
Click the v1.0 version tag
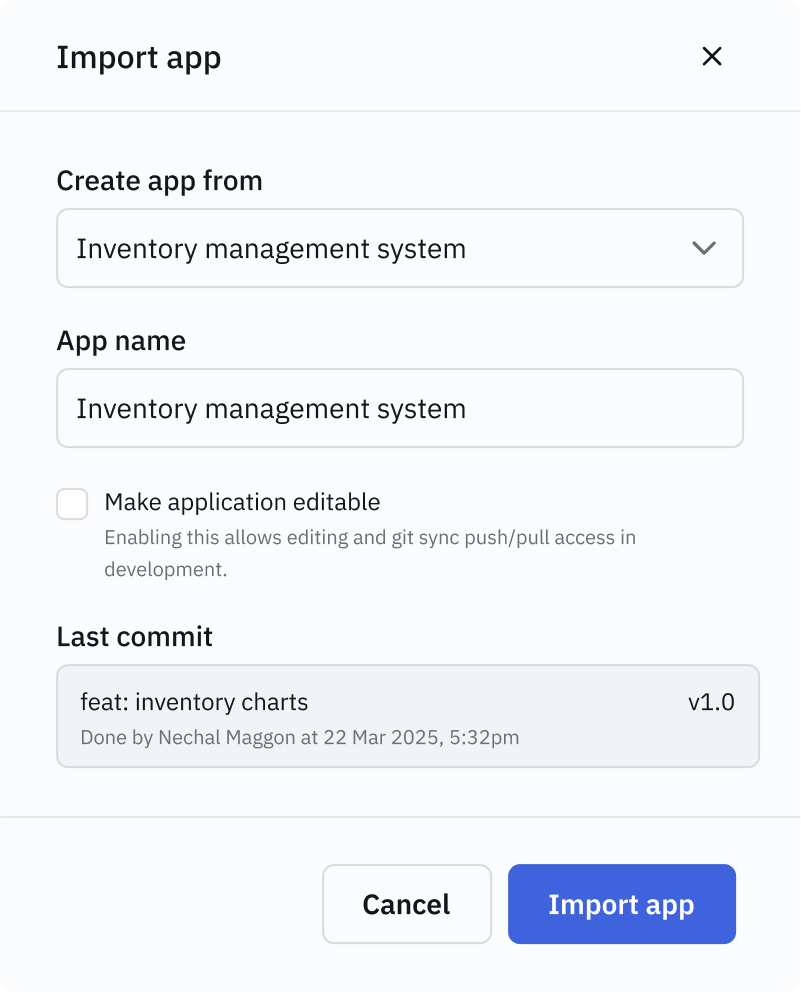click(710, 702)
